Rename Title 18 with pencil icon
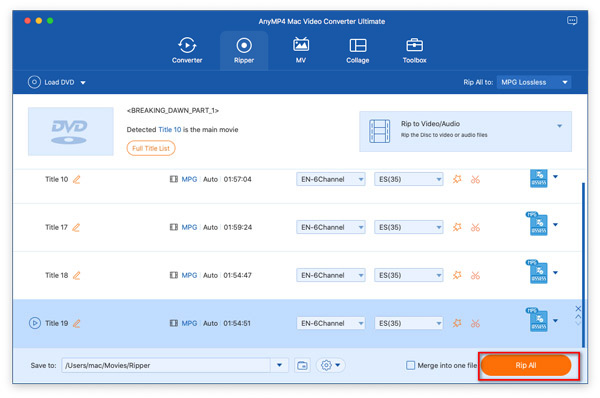 tap(77, 275)
